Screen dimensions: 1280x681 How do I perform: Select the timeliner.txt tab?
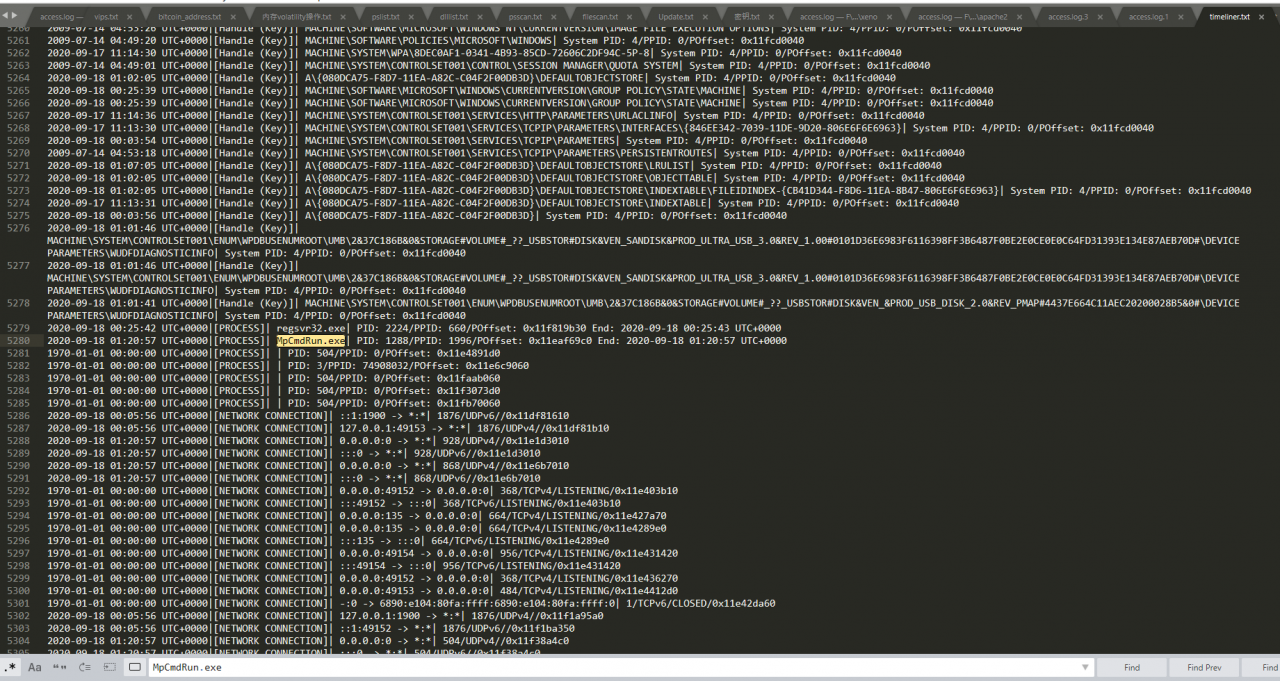(1229, 17)
